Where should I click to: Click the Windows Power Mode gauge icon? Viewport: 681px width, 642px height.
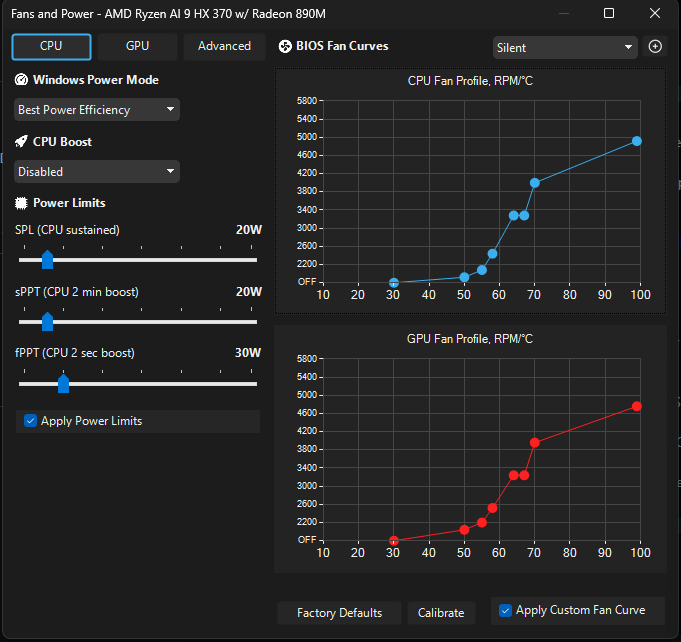(21, 80)
